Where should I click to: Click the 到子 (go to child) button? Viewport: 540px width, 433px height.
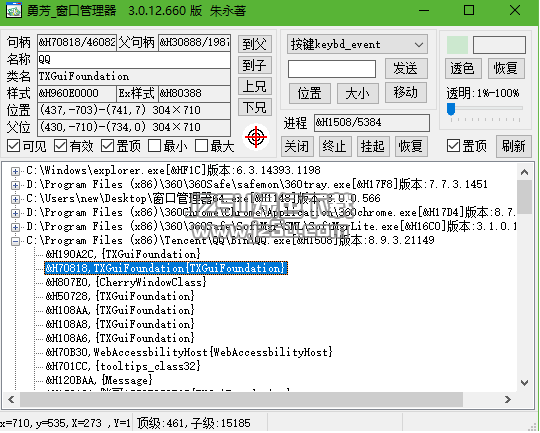pos(255,65)
